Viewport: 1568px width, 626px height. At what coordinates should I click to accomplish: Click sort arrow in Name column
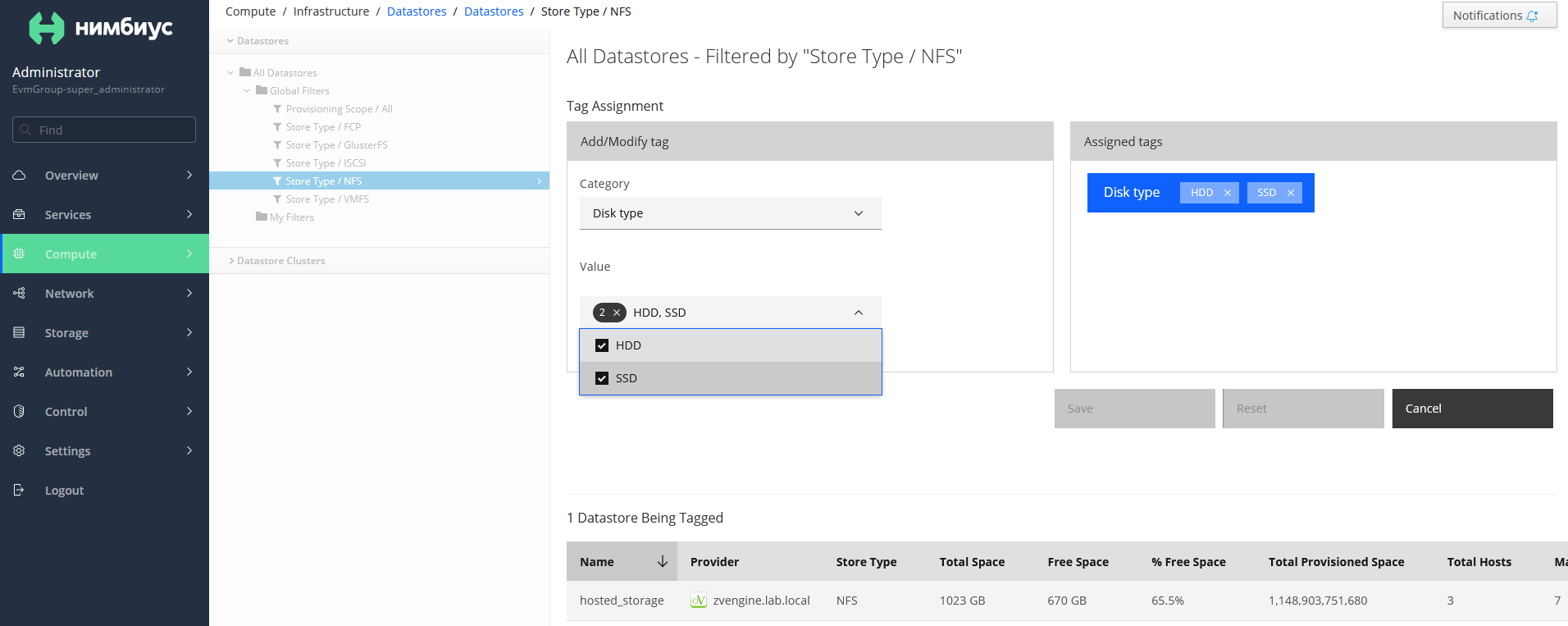pyautogui.click(x=663, y=561)
